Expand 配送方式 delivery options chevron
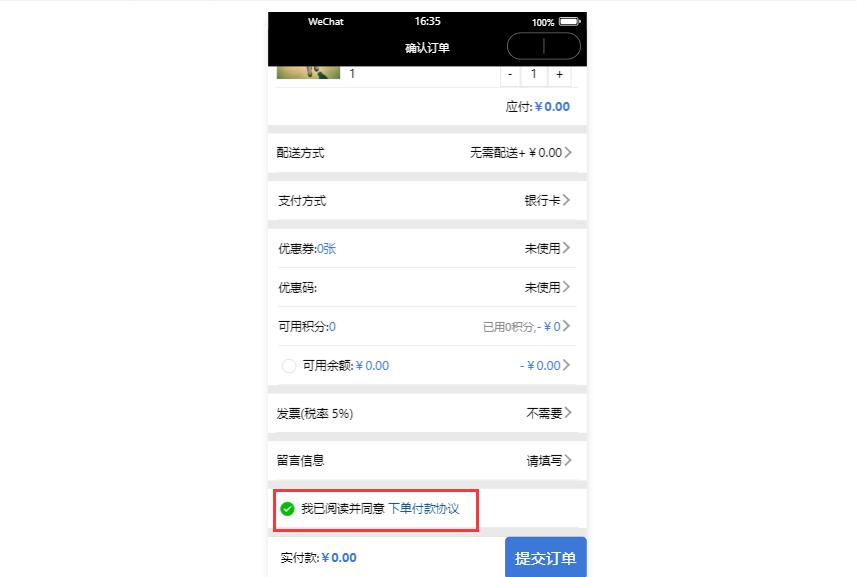The image size is (857, 577). [x=568, y=152]
